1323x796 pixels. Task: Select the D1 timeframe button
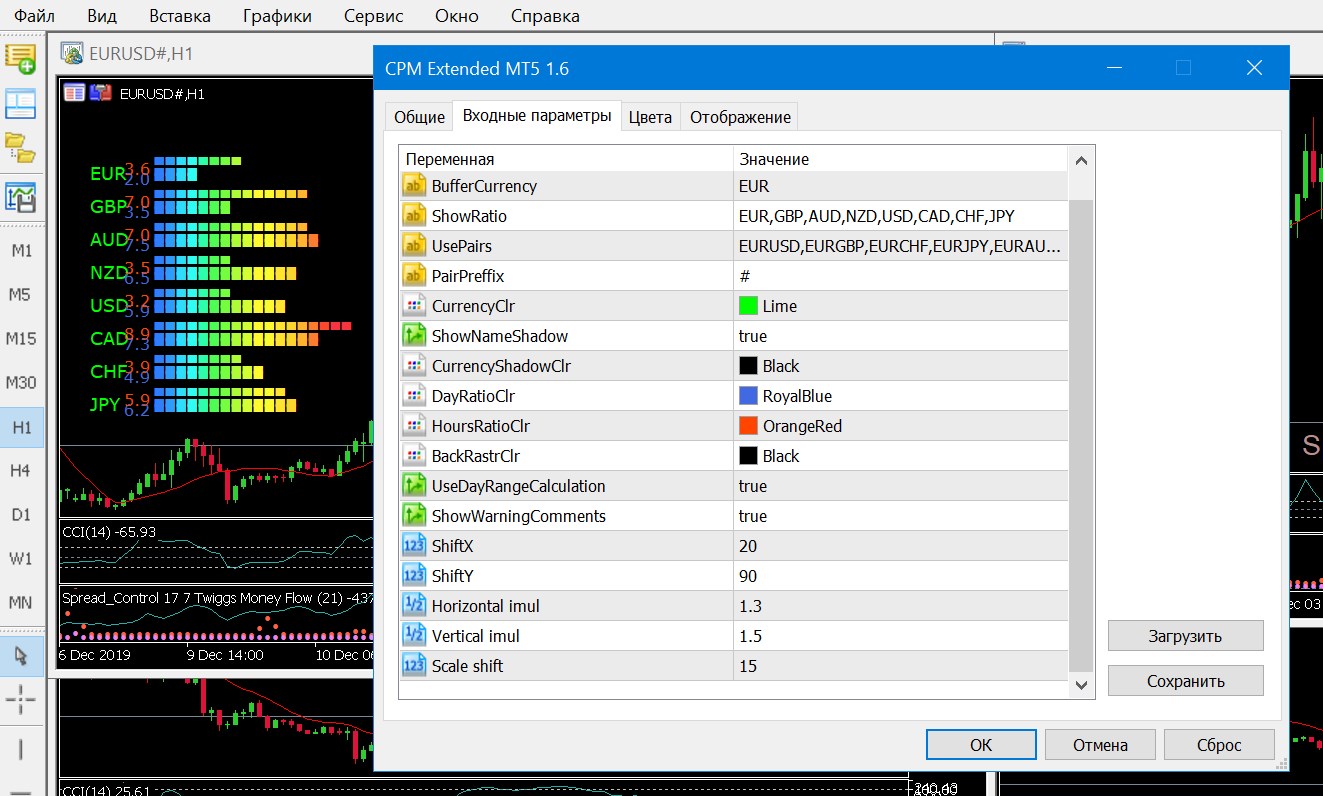[x=20, y=515]
